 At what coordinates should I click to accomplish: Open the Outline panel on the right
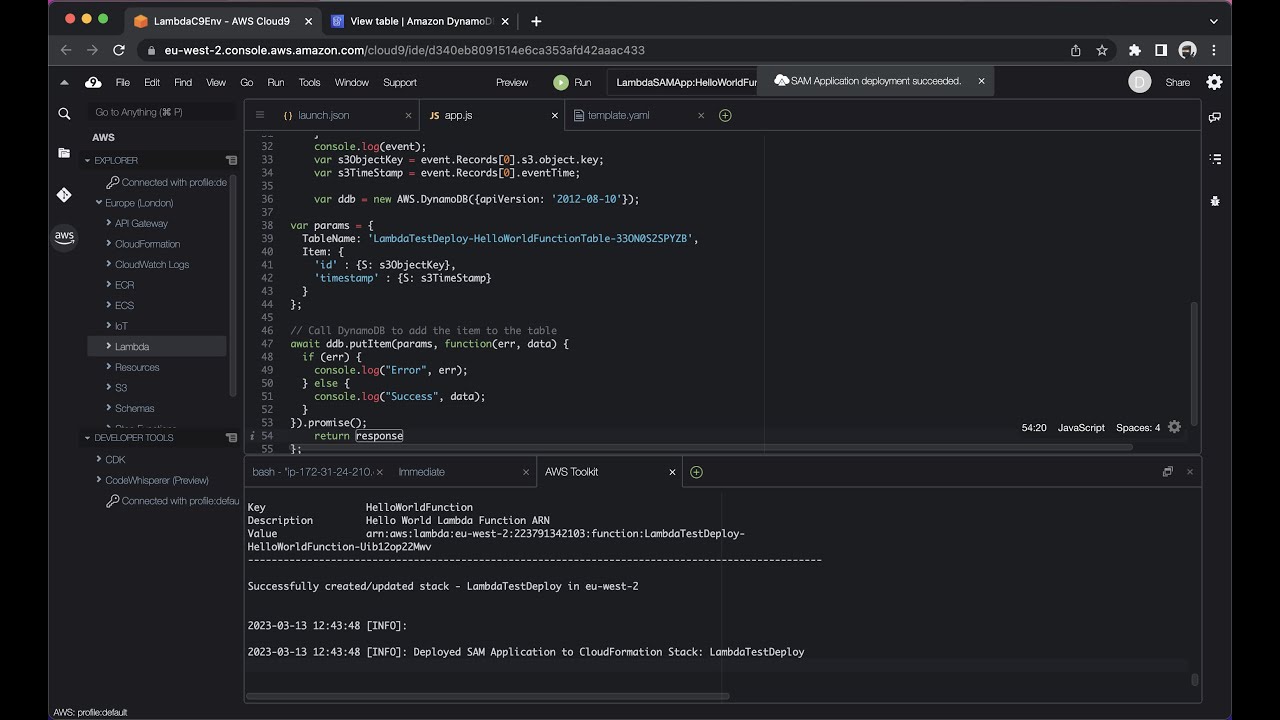point(1215,159)
